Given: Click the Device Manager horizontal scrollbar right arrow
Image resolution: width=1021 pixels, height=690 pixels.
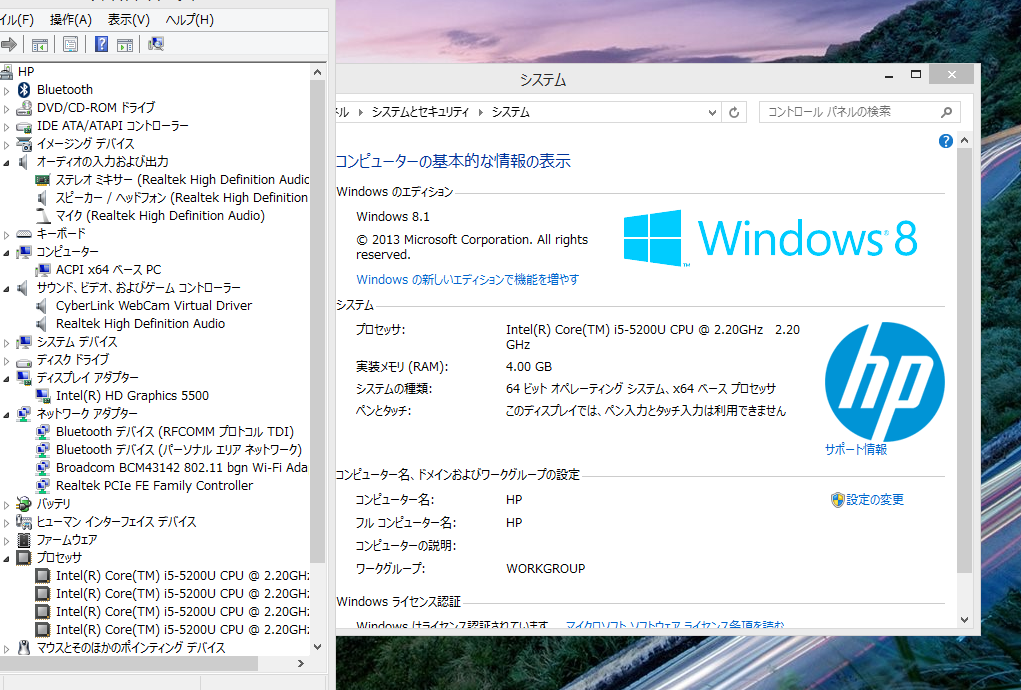Looking at the screenshot, I should pos(301,663).
